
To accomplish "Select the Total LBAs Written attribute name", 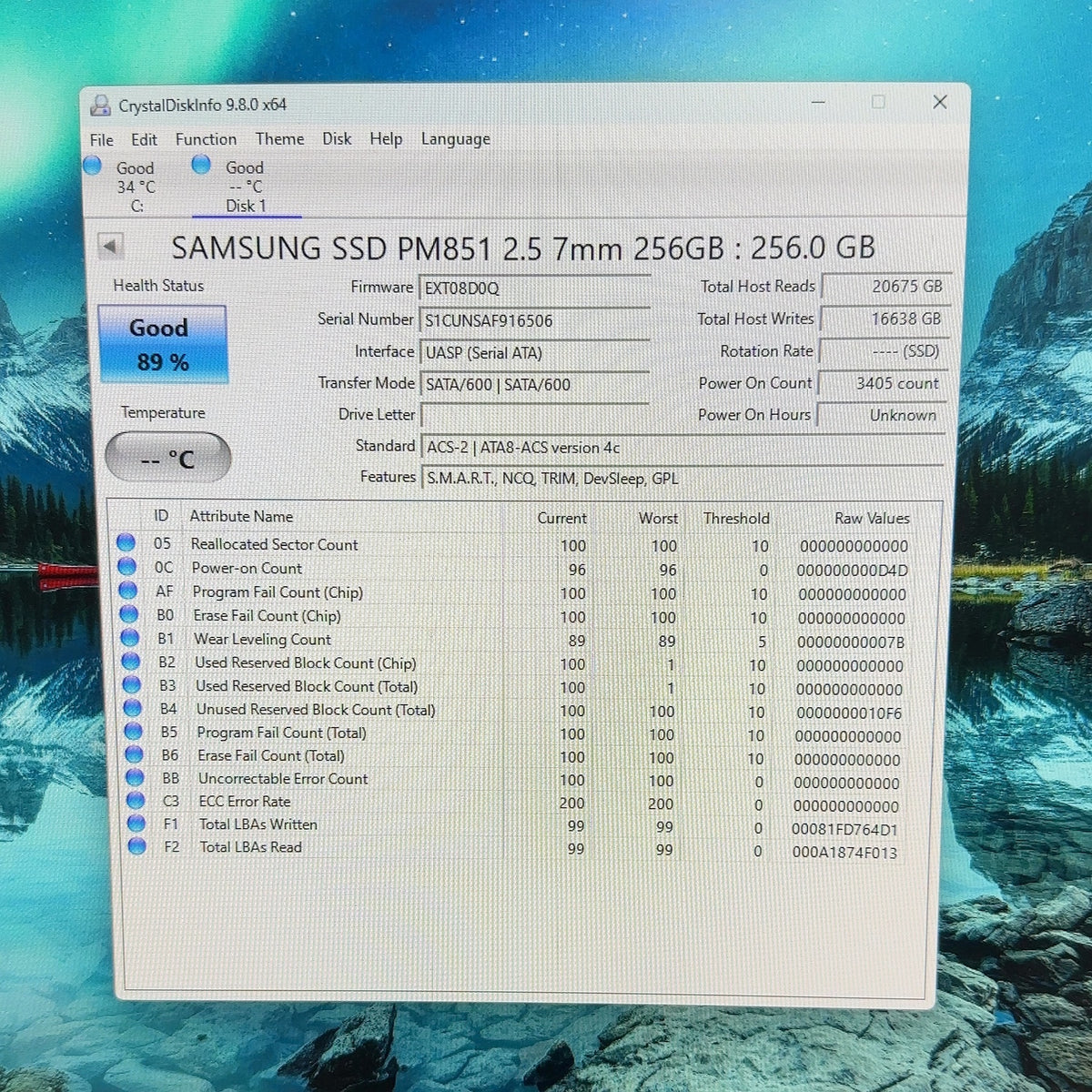I will pyautogui.click(x=258, y=824).
